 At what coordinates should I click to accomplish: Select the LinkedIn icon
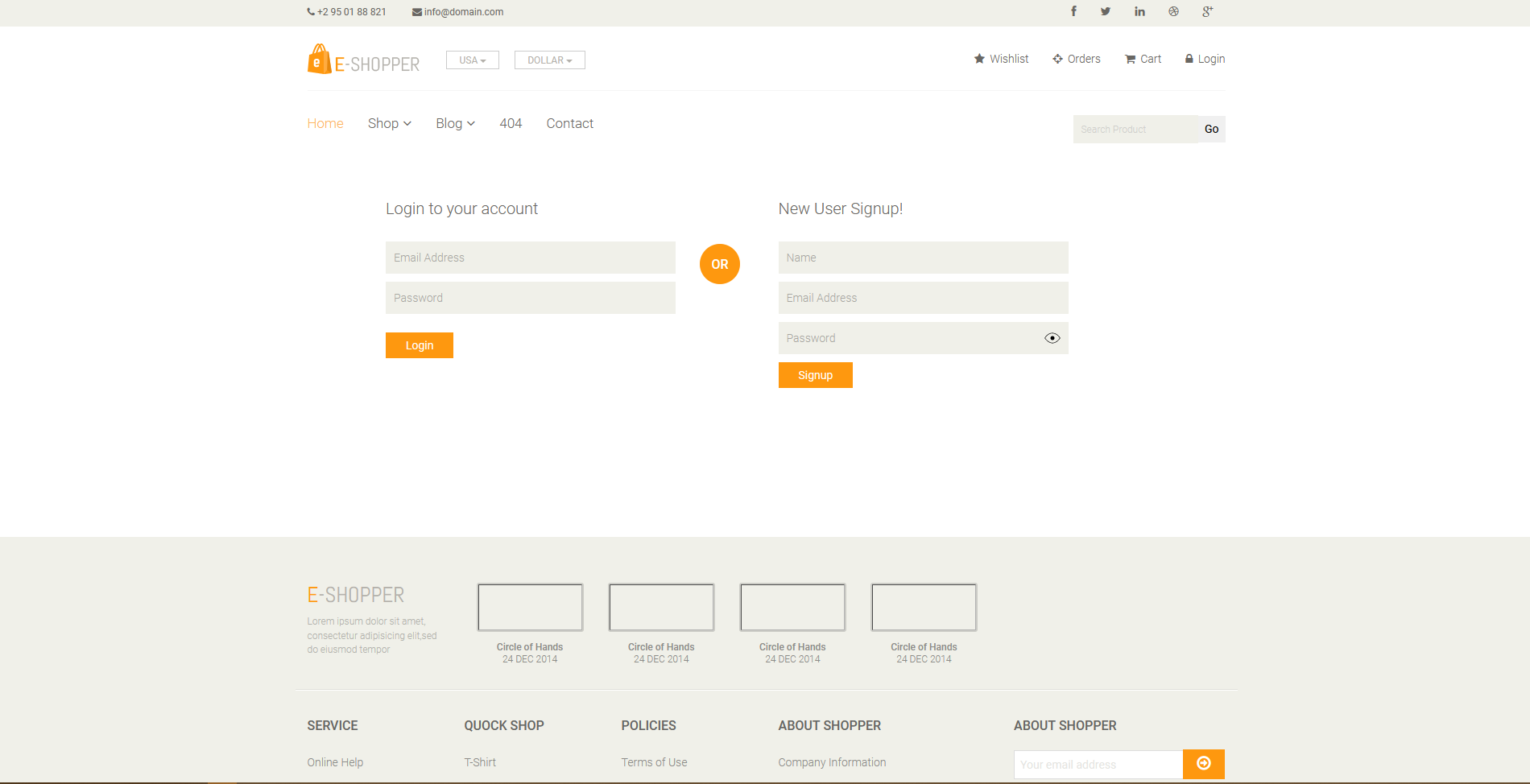tap(1139, 11)
